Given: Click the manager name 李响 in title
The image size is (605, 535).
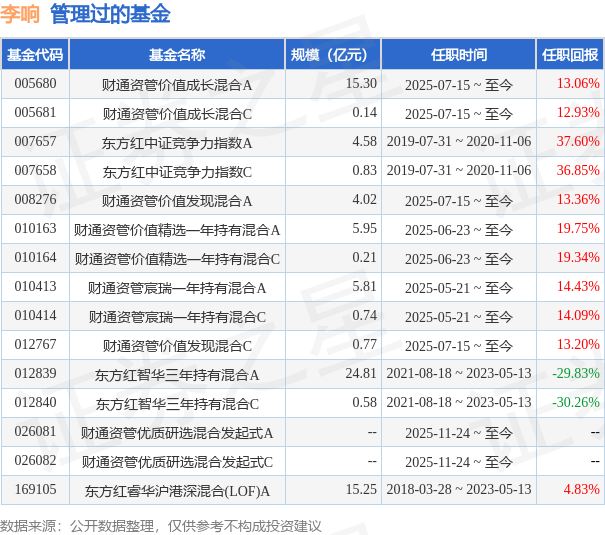Looking at the screenshot, I should tap(21, 14).
